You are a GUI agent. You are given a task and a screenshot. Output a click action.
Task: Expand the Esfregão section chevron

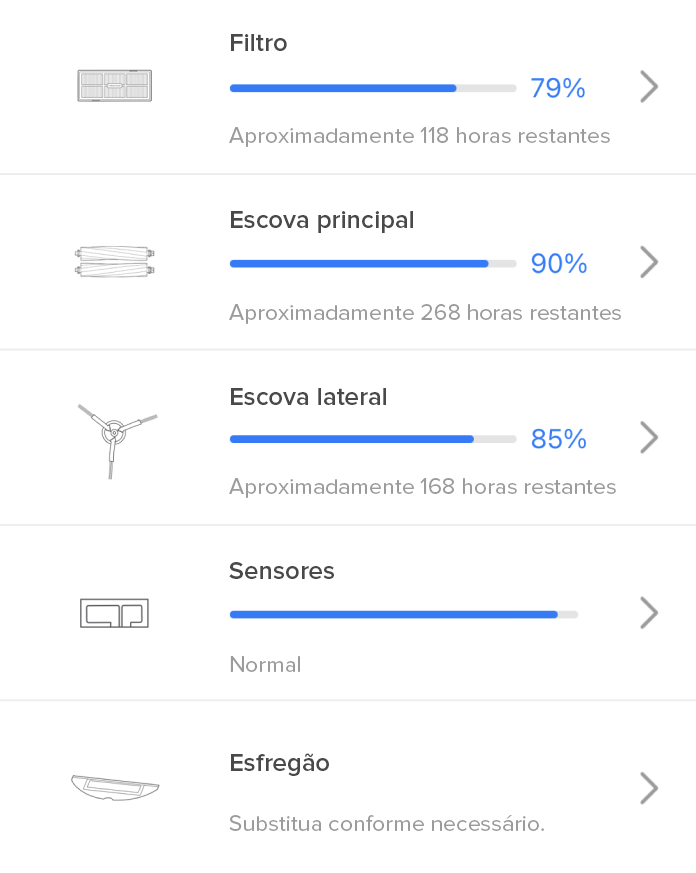click(648, 787)
